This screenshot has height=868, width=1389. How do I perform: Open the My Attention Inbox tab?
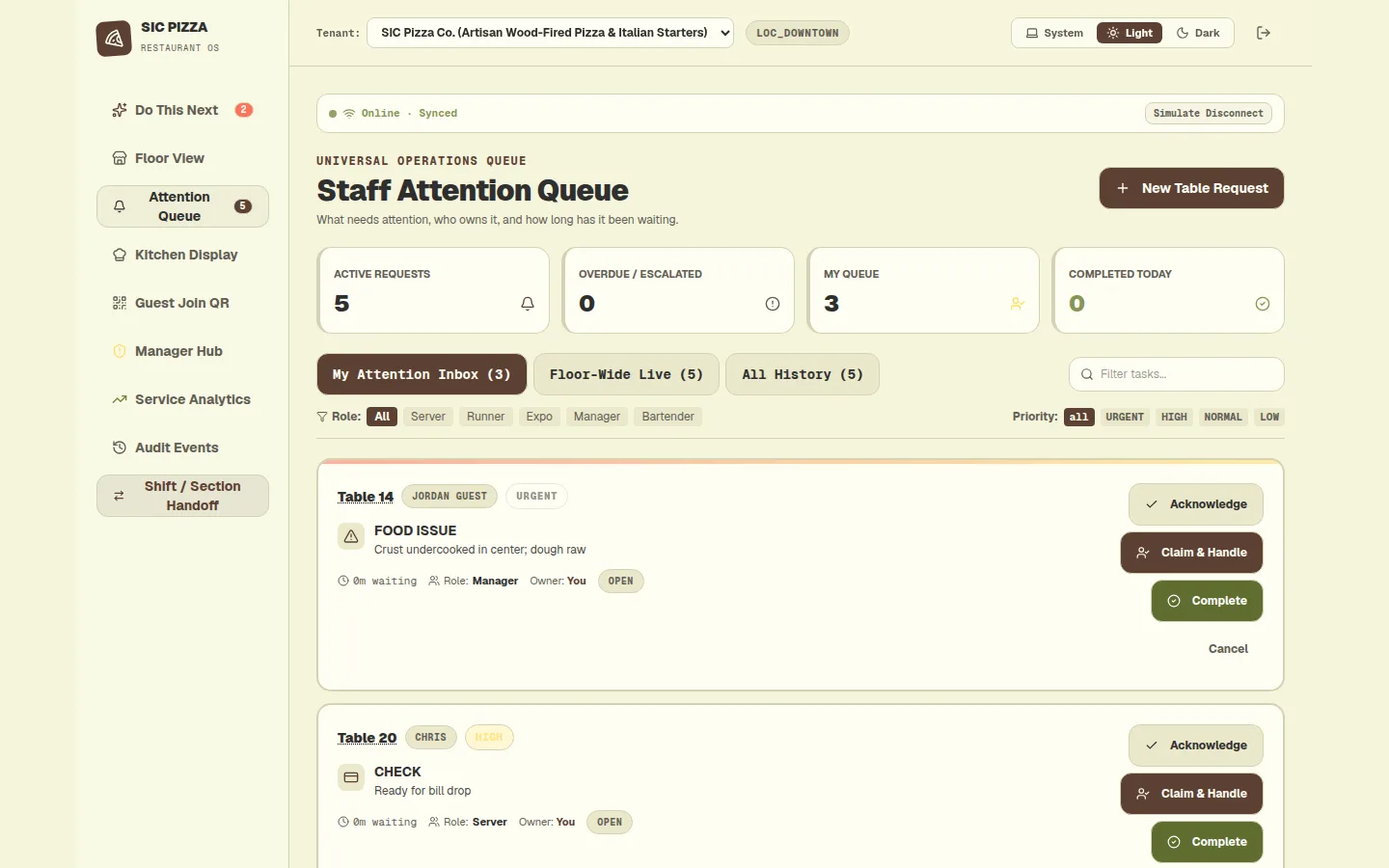[422, 374]
